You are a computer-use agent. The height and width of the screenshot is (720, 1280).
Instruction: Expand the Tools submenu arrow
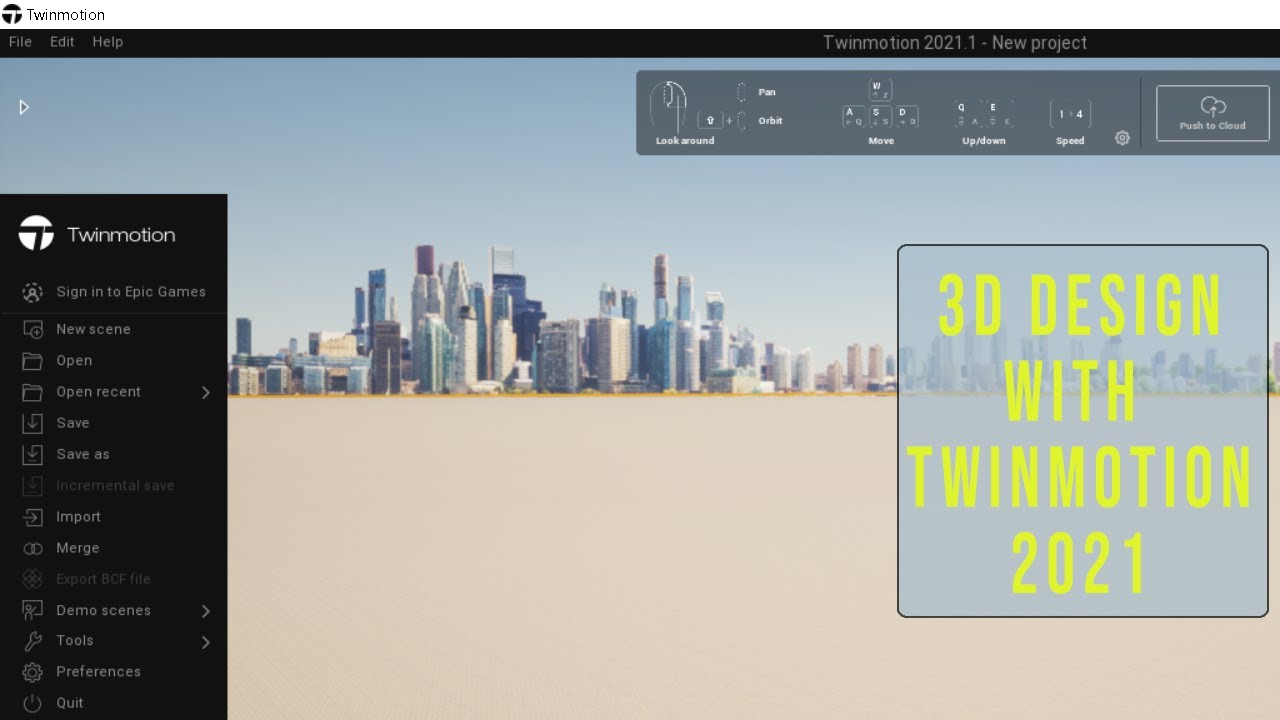(206, 642)
